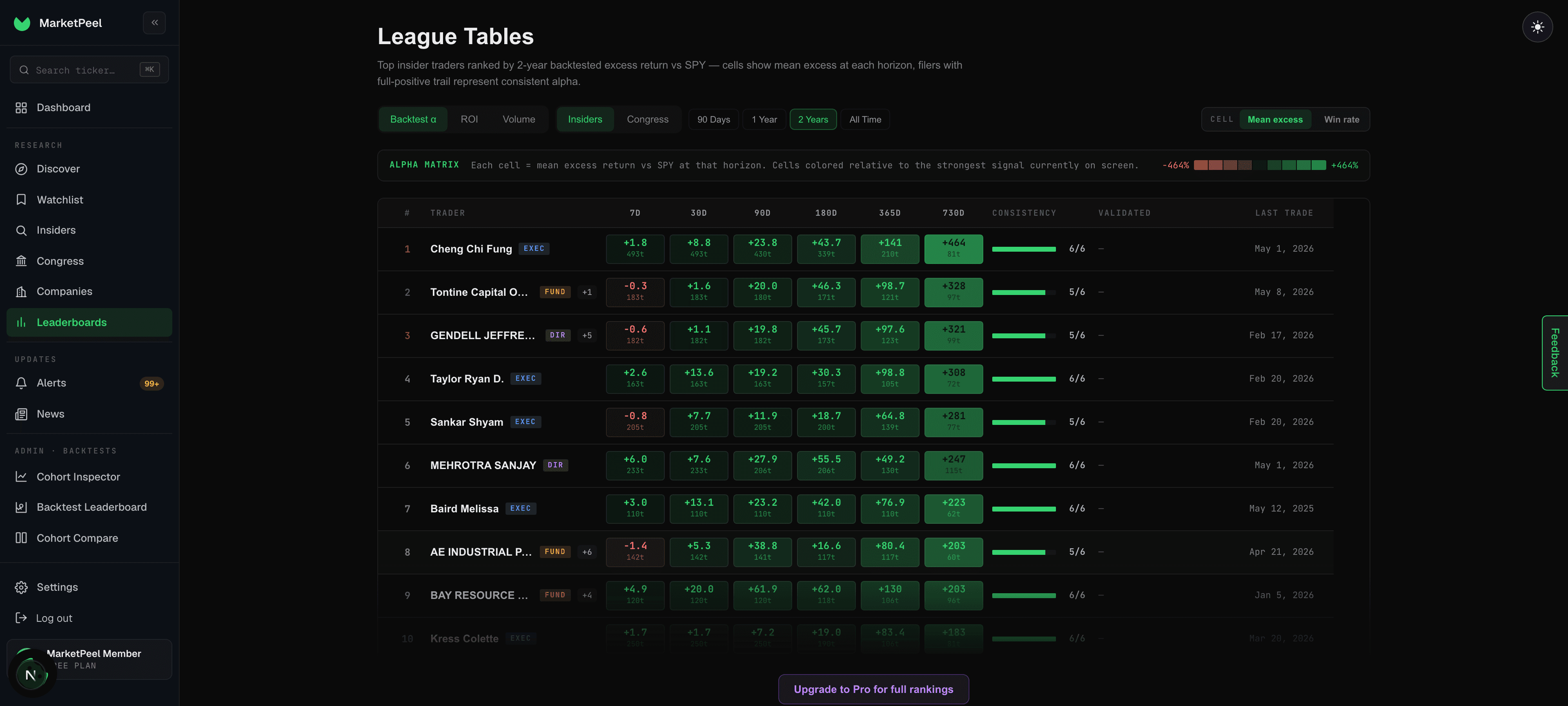Click the search magnifier icon in the sidebar
1568x706 pixels.
pyautogui.click(x=24, y=70)
